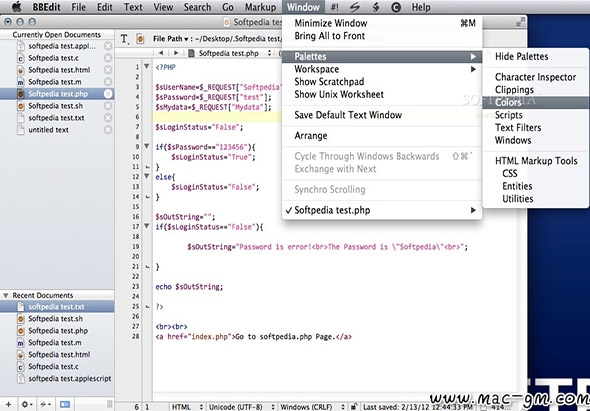Select checked Softpedia test.php window entry
The width and height of the screenshot is (590, 411).
click(x=382, y=210)
